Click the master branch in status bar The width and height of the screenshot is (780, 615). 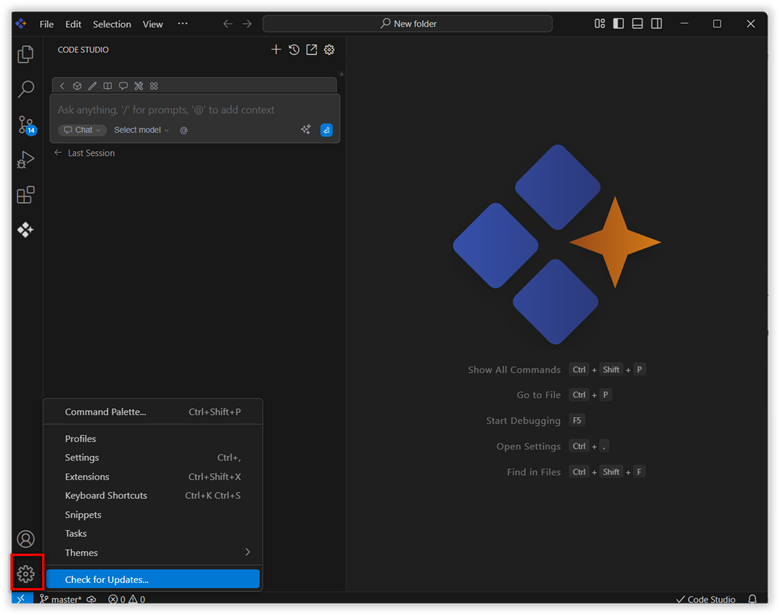click(x=60, y=600)
